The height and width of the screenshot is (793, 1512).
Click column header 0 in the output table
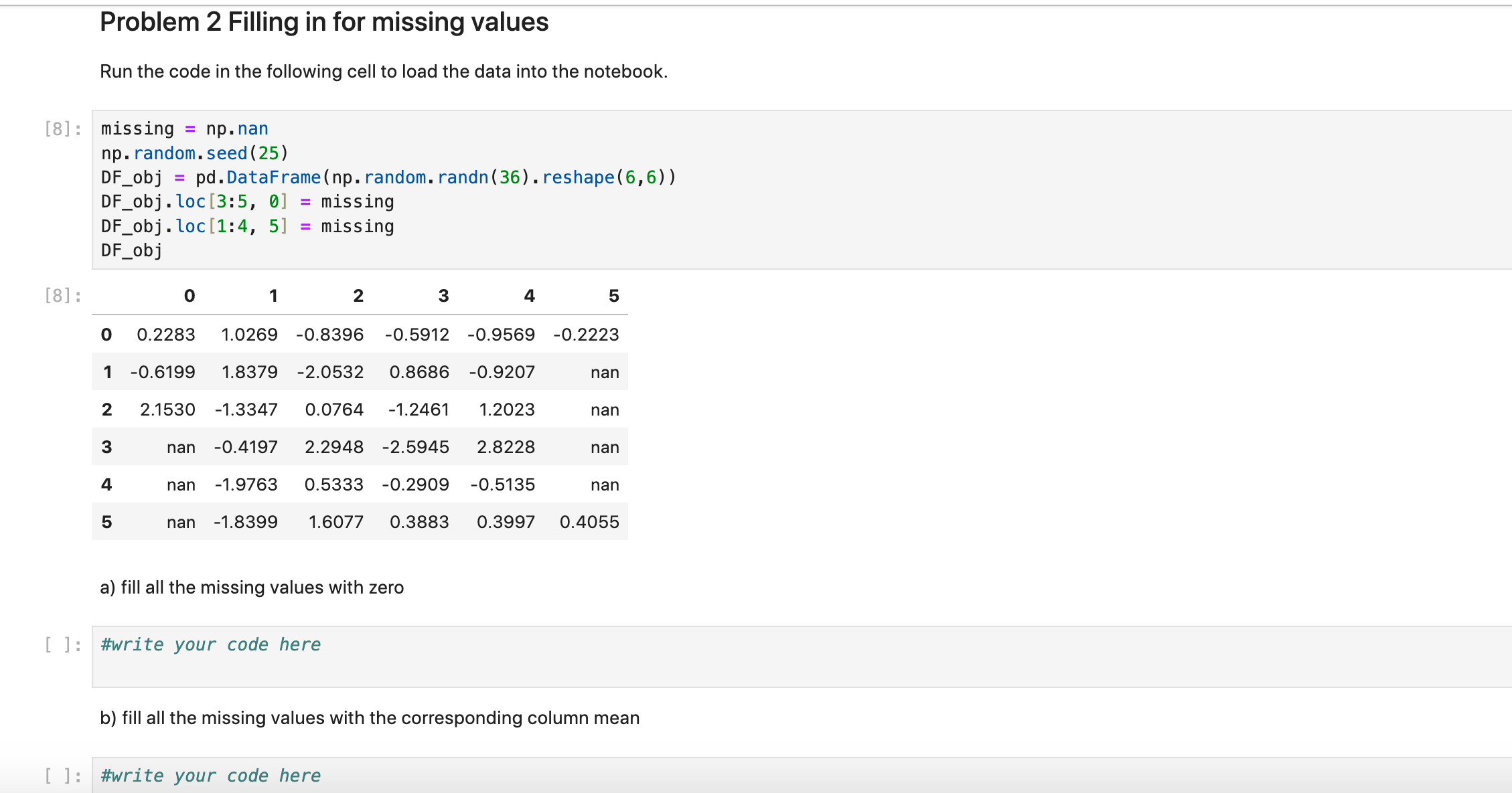click(190, 296)
